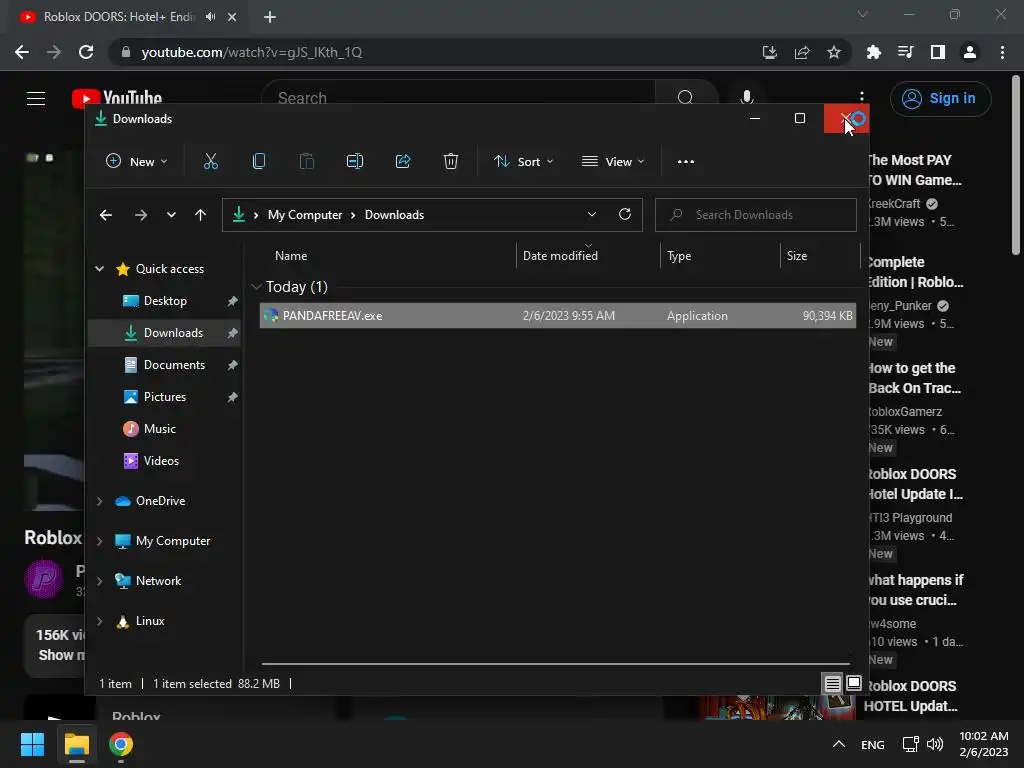This screenshot has width=1024, height=768.
Task: Expand the OneDrive tree node
Action: click(x=99, y=501)
